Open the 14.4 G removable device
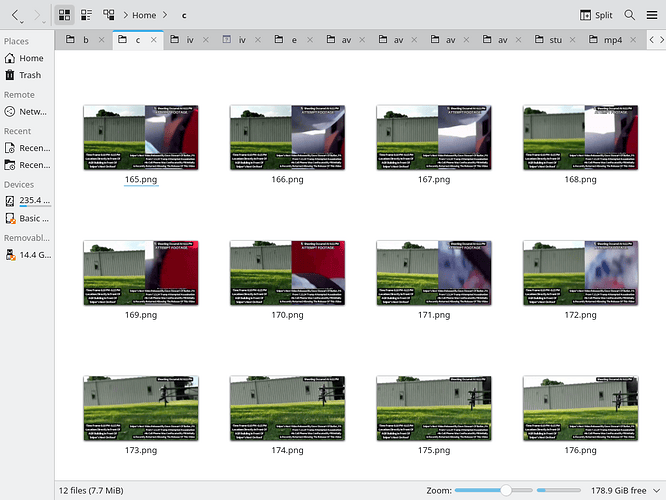This screenshot has height=500, width=666. tap(27, 255)
